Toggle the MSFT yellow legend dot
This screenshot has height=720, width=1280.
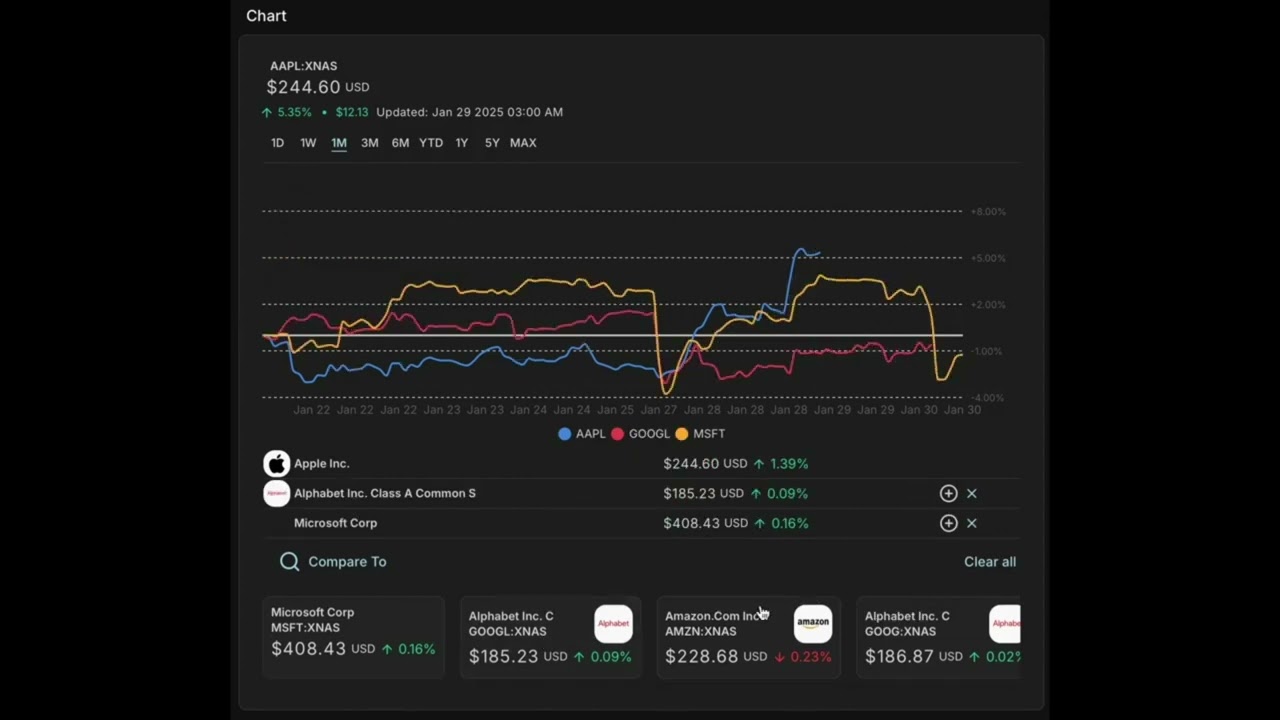(682, 434)
